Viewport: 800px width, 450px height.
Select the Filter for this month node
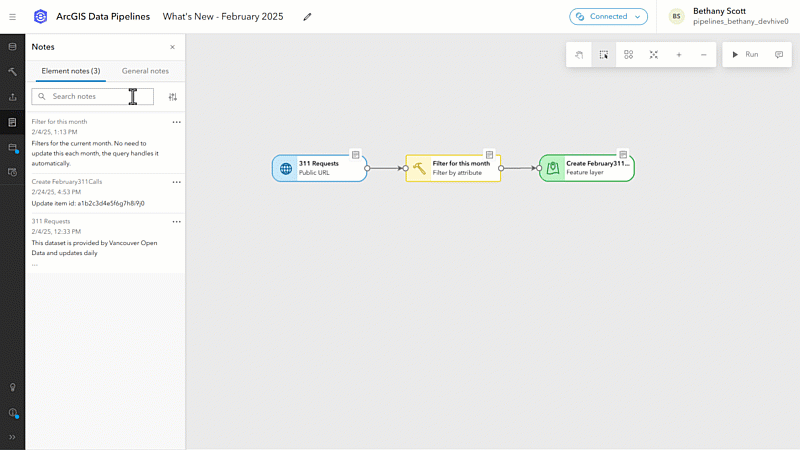click(x=453, y=168)
